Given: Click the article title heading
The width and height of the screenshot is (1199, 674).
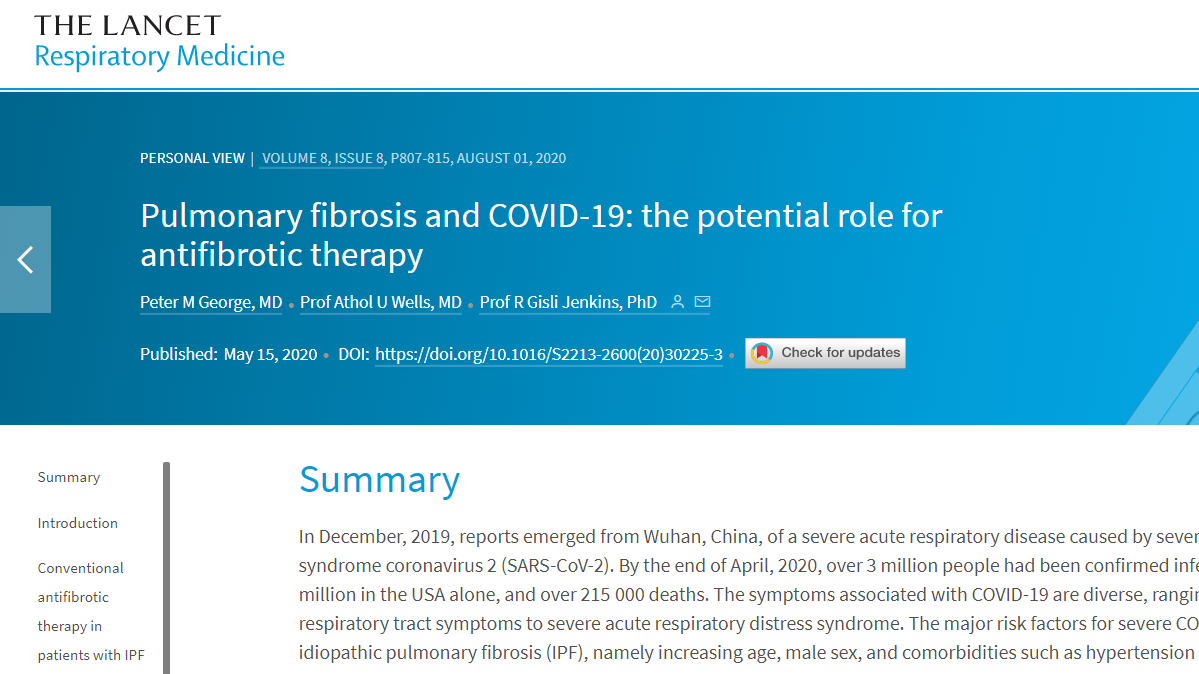Looking at the screenshot, I should click(541, 234).
